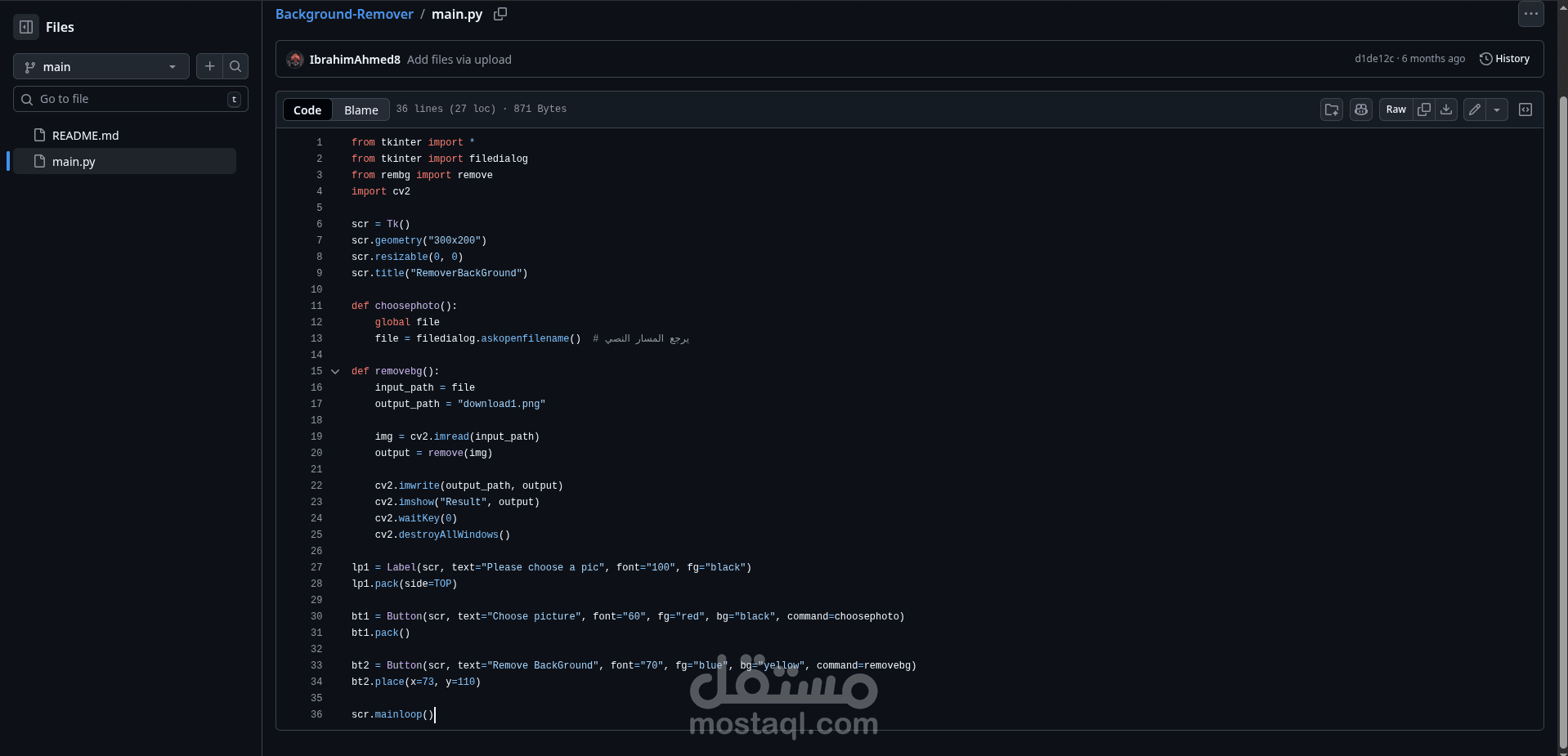Add a new file with the plus icon
Viewport: 1568px width, 756px height.
(x=209, y=66)
